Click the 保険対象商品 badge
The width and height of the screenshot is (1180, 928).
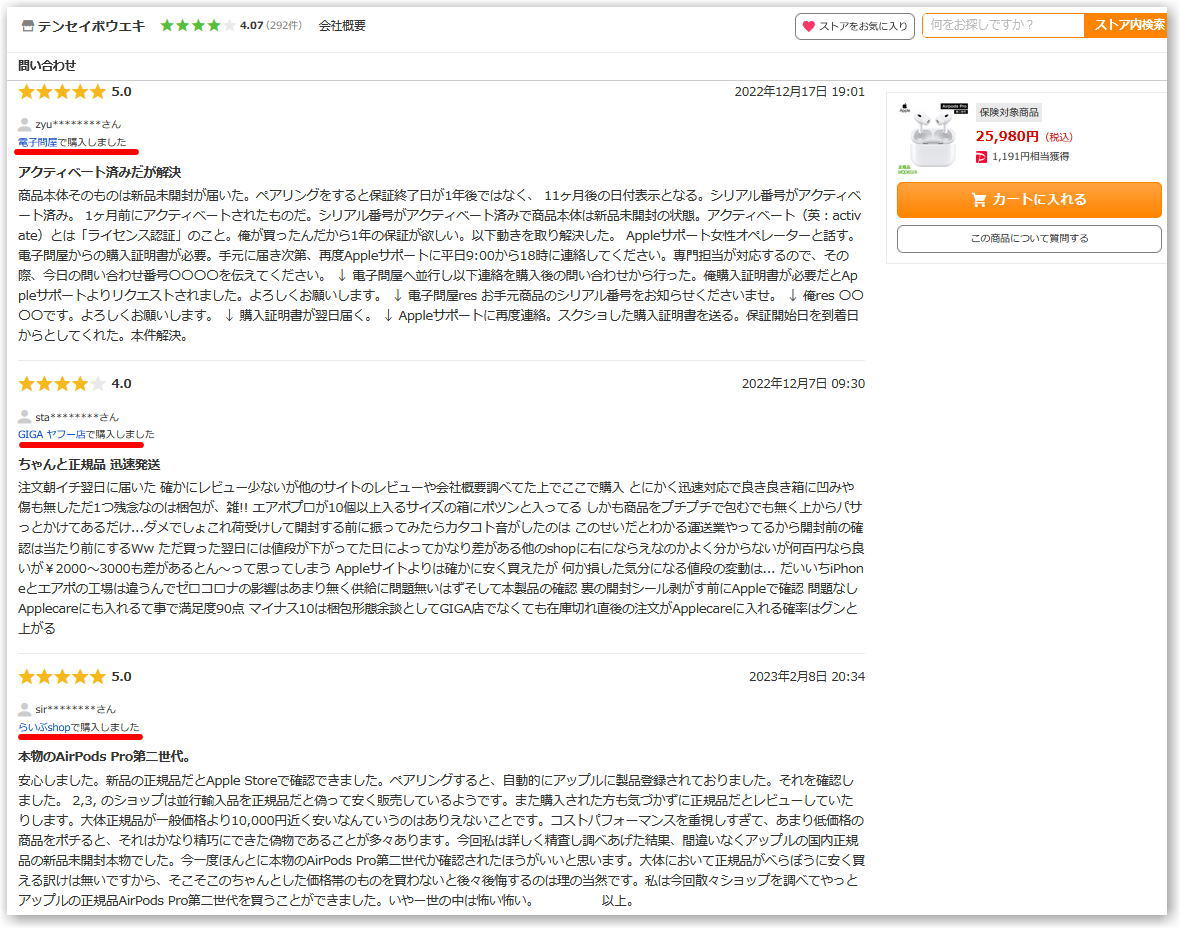1008,112
